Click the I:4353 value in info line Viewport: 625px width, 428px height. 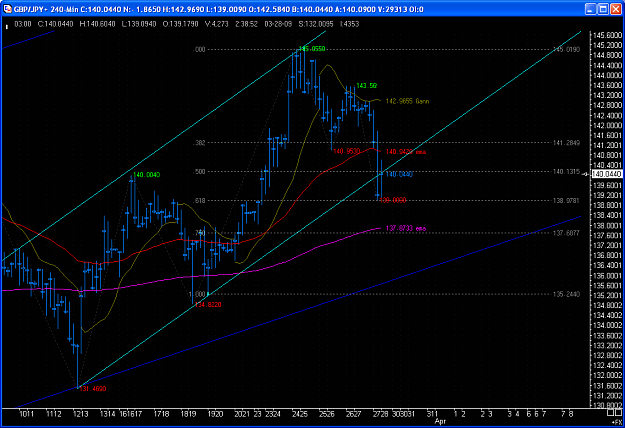point(350,24)
